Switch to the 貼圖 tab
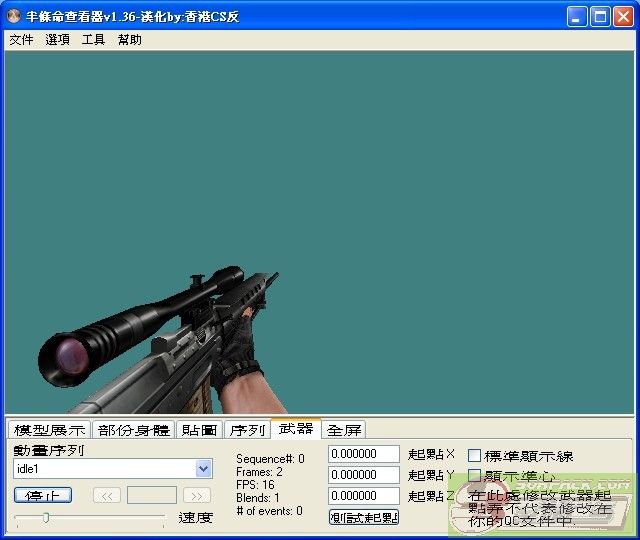Viewport: 640px width, 540px height. click(x=199, y=430)
